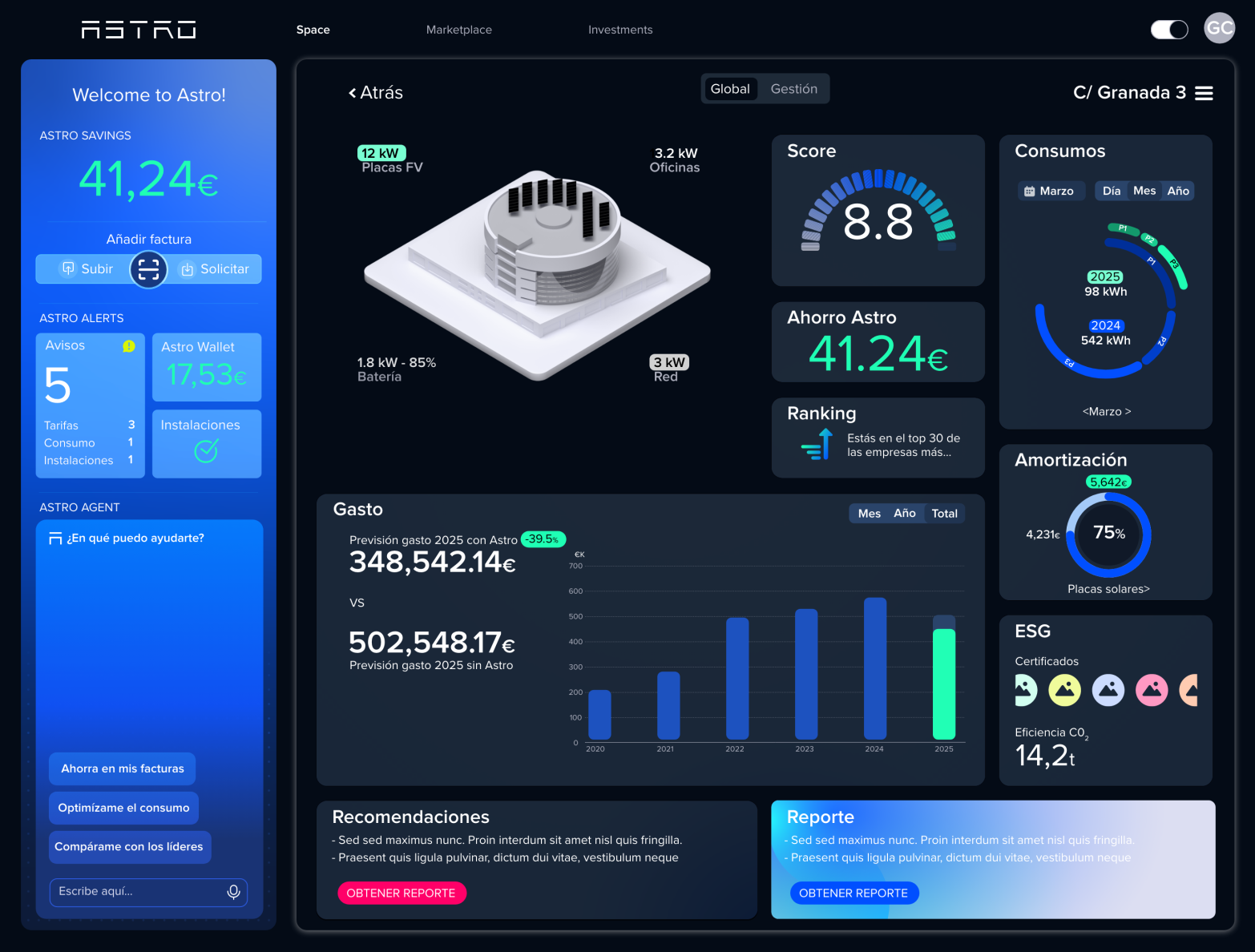This screenshot has width=1255, height=952.
Task: Toggle the dark mode switch
Action: click(1169, 30)
